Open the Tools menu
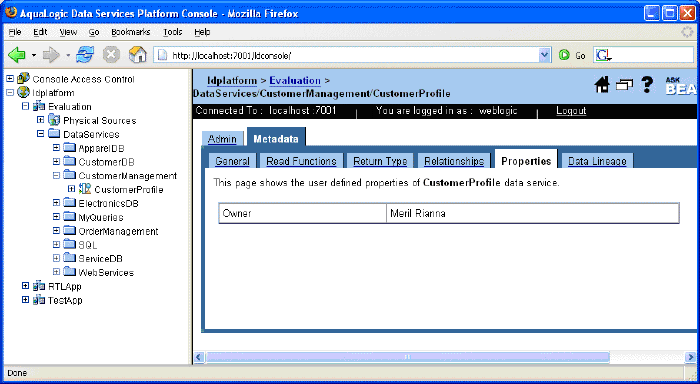Viewport: 700px width, 384px height. (x=172, y=32)
